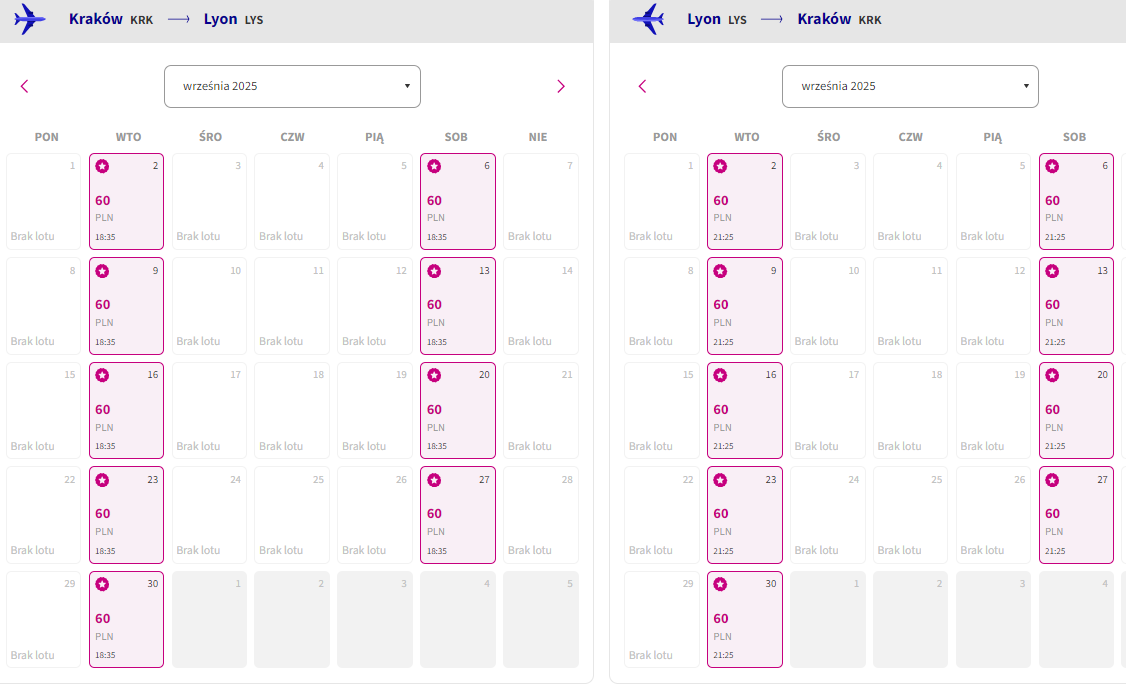The image size is (1126, 685).
Task: Click the airplane icon beside Lyon LYS departure
Action: tap(648, 19)
